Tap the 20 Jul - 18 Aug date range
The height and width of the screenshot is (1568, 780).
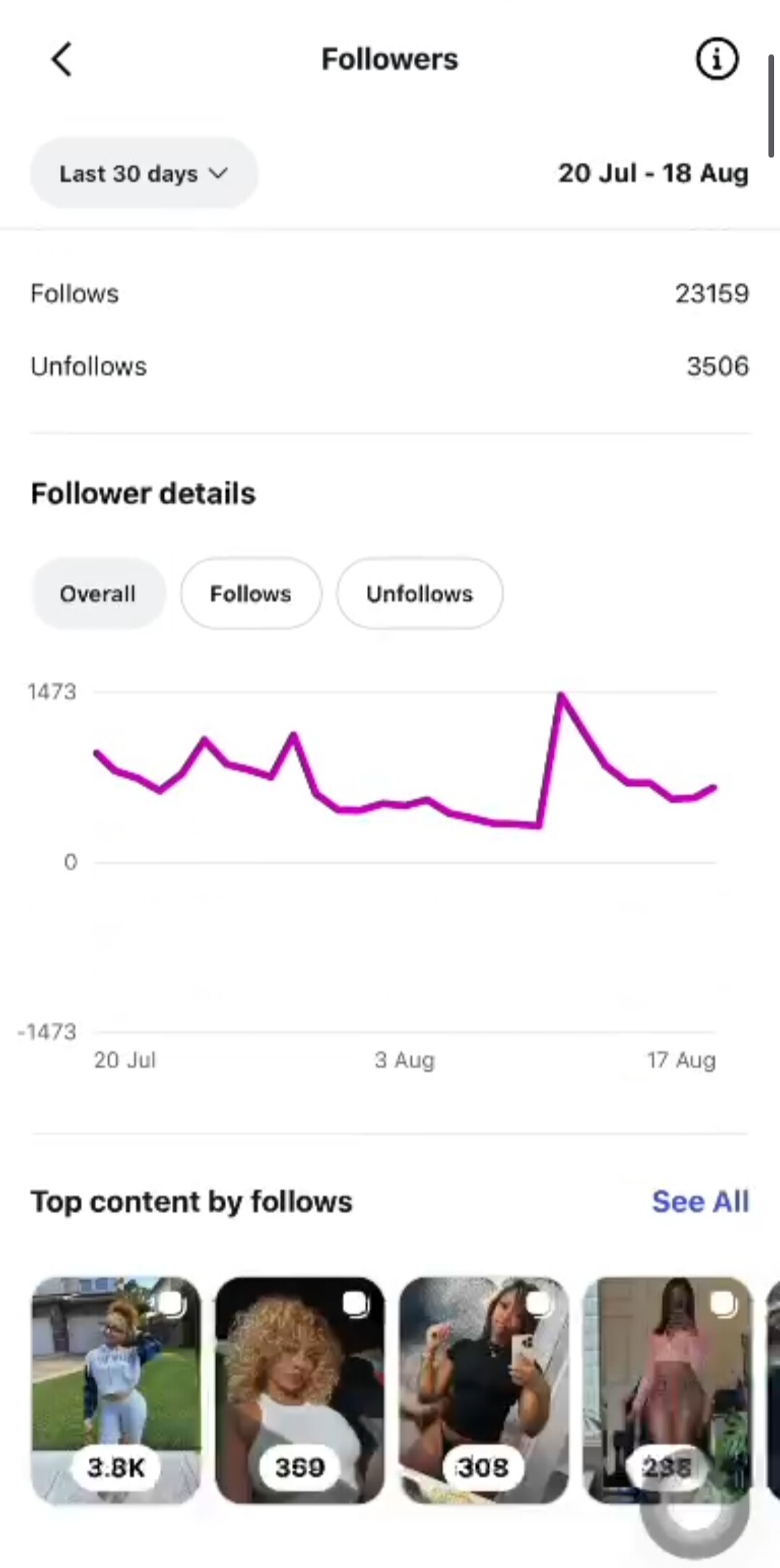(x=653, y=173)
